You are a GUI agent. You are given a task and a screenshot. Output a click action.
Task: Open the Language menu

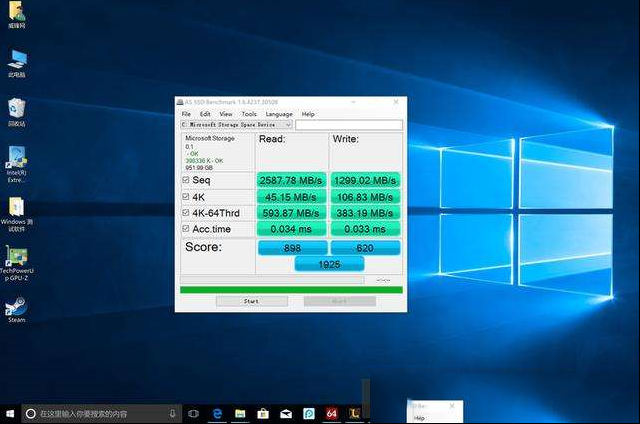279,114
